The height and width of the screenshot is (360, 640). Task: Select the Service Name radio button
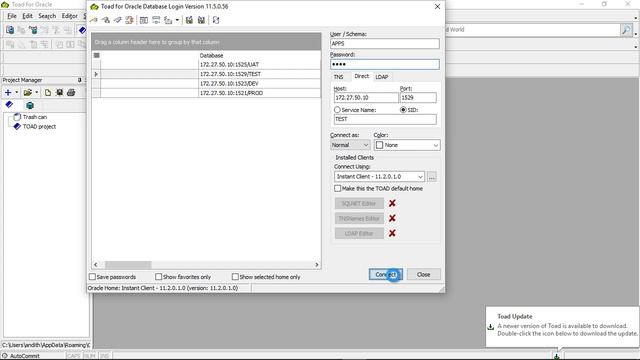337,110
